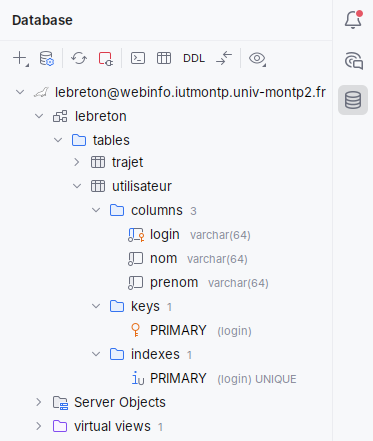
Task: Click the keys folder icon
Action: click(x=117, y=306)
